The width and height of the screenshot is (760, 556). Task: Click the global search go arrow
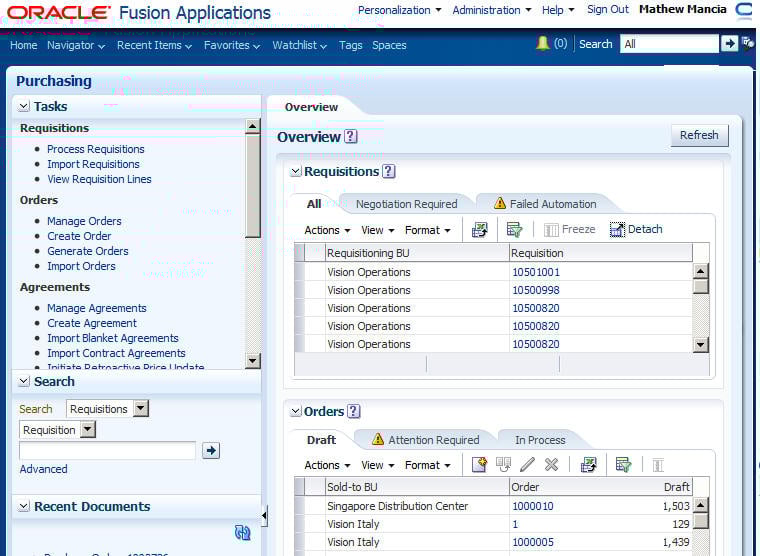point(729,44)
